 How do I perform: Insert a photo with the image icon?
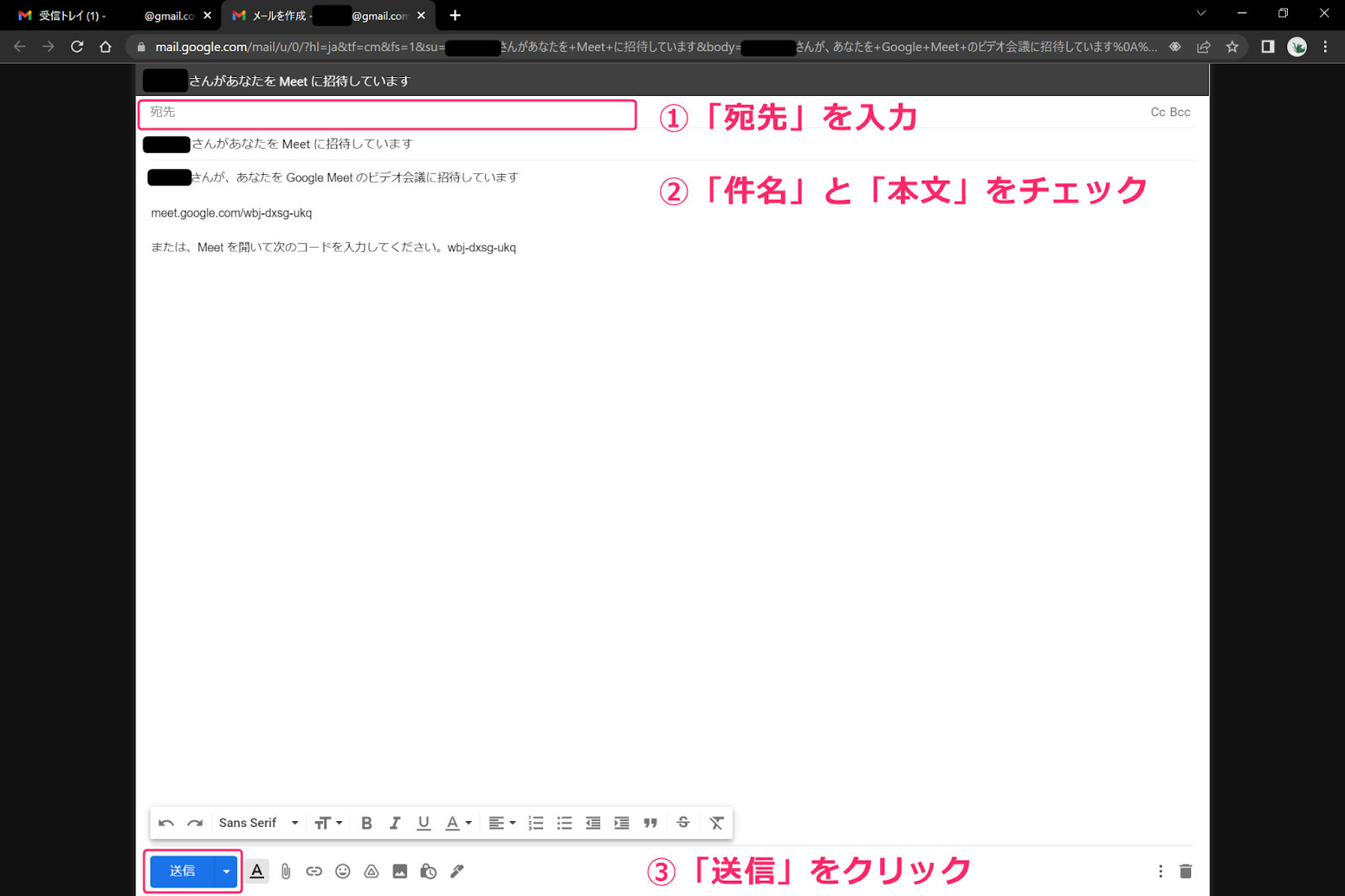tap(400, 871)
